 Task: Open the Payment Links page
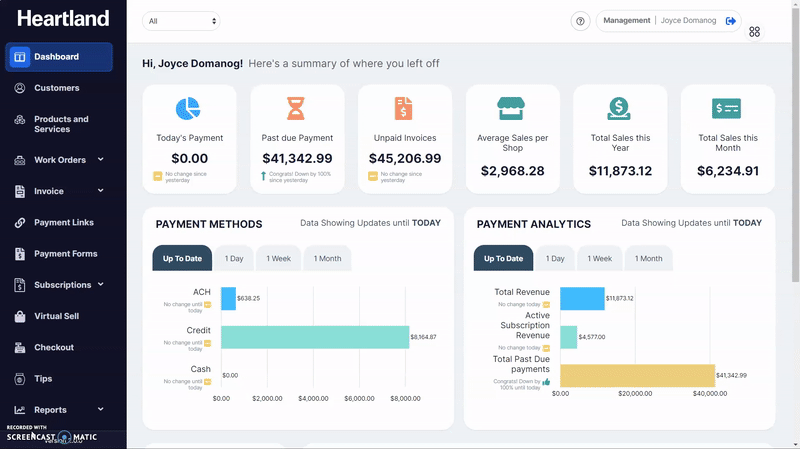pyautogui.click(x=63, y=222)
